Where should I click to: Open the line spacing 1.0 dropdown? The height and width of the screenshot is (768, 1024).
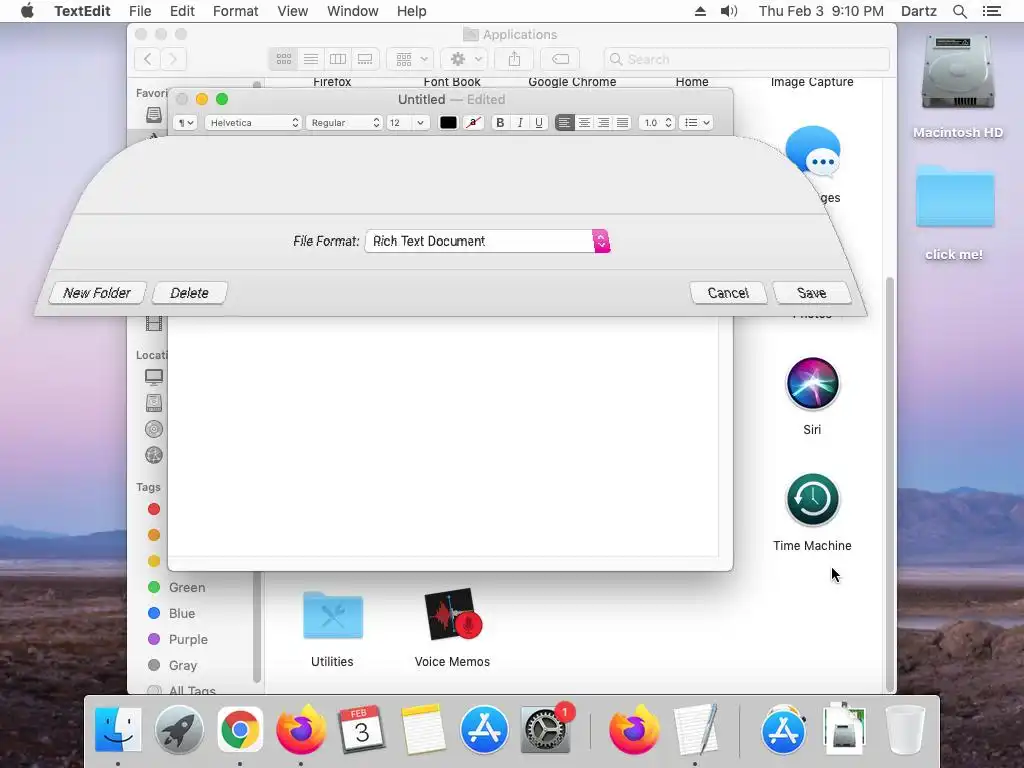pyautogui.click(x=656, y=123)
